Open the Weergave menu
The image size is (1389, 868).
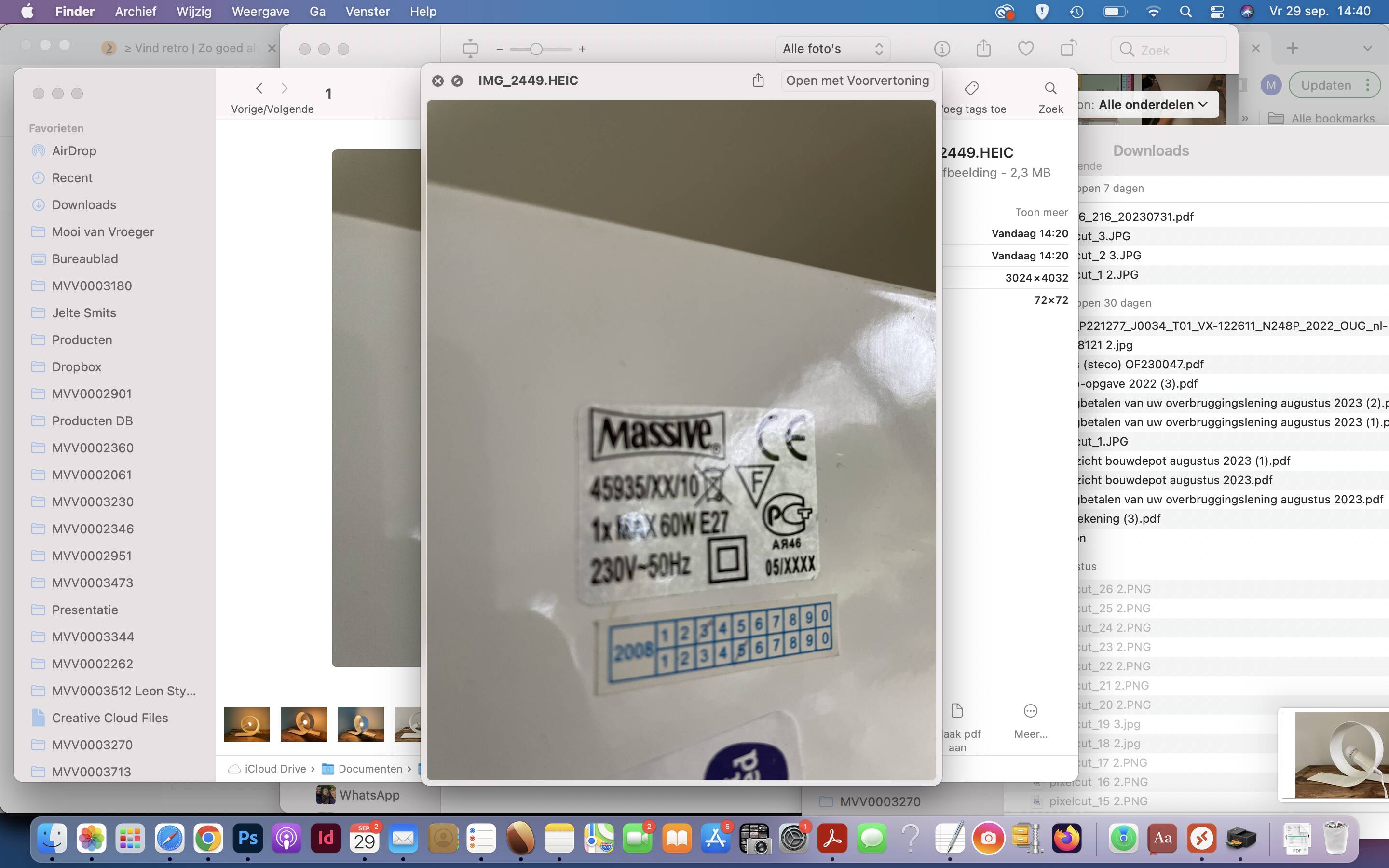[x=260, y=12]
